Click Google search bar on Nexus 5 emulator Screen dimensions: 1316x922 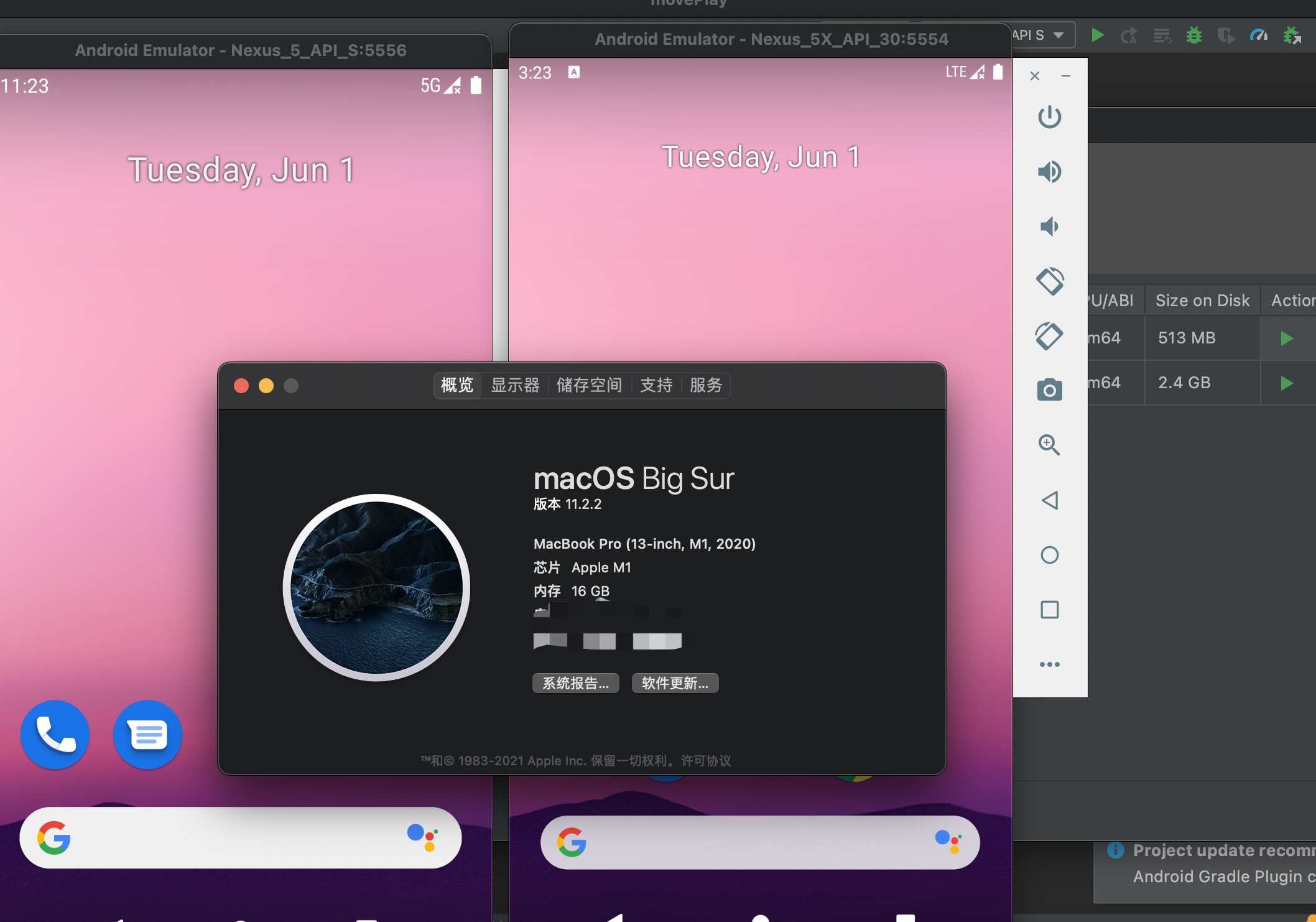click(240, 838)
